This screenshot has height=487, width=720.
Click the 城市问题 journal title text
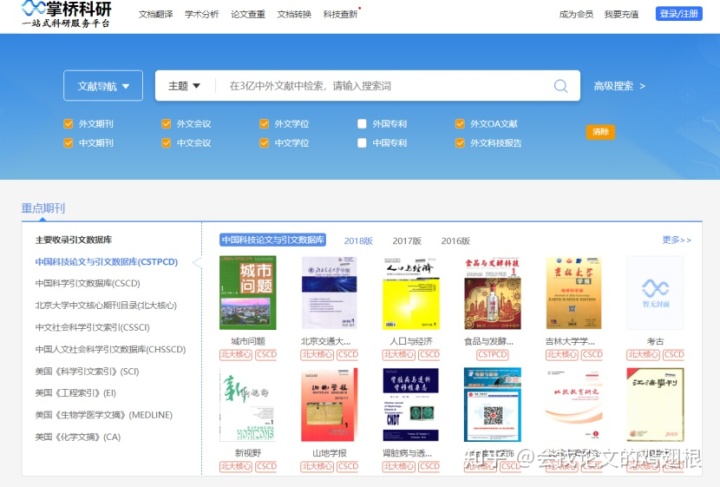tap(248, 341)
